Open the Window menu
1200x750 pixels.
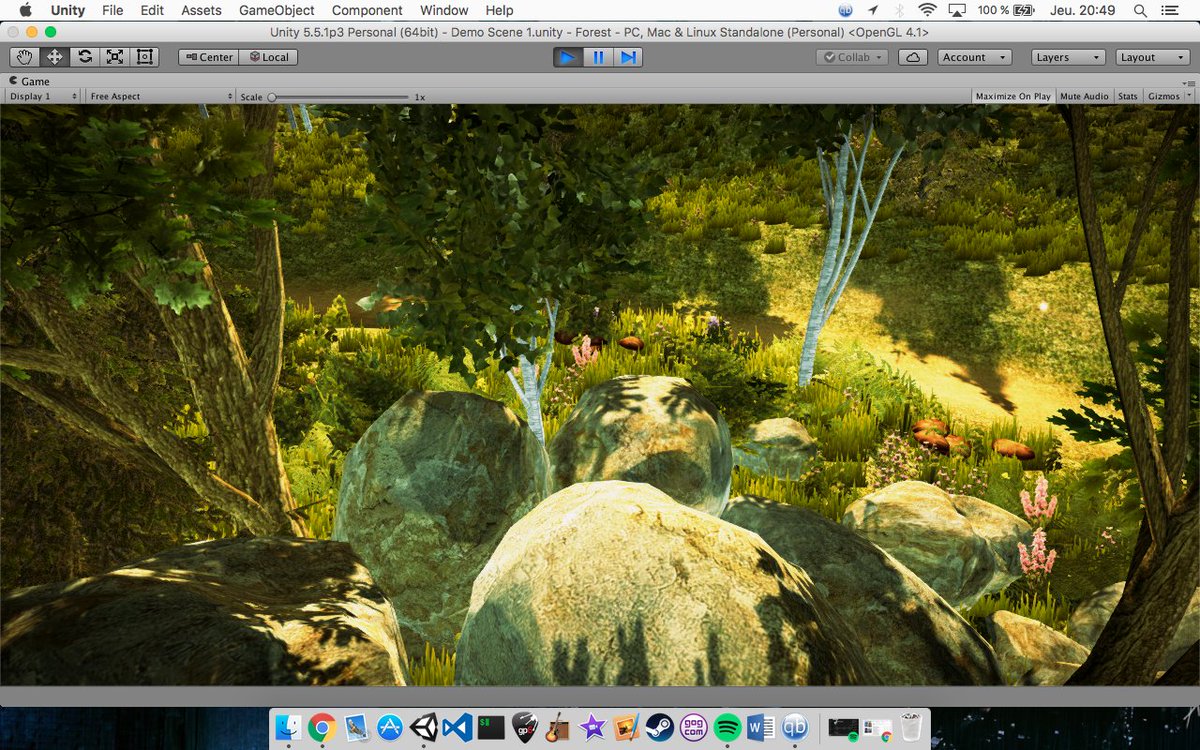click(444, 10)
